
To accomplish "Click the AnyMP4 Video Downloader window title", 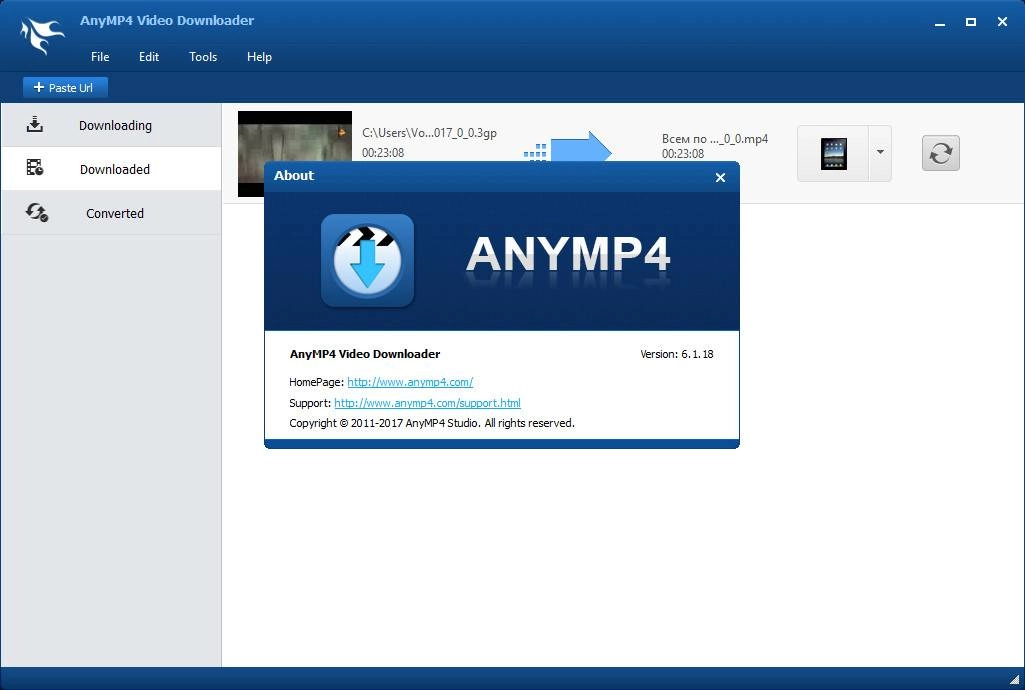I will (x=167, y=20).
